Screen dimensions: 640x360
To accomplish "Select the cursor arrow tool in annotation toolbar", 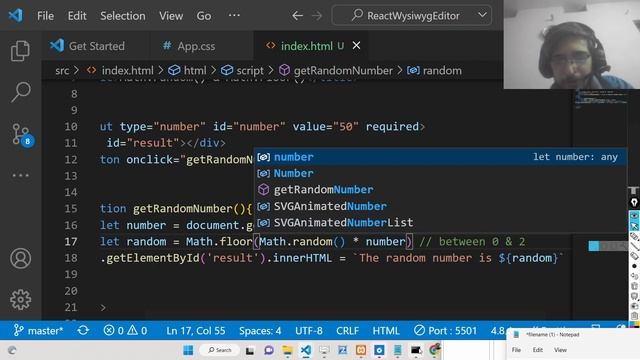I will tap(634, 226).
